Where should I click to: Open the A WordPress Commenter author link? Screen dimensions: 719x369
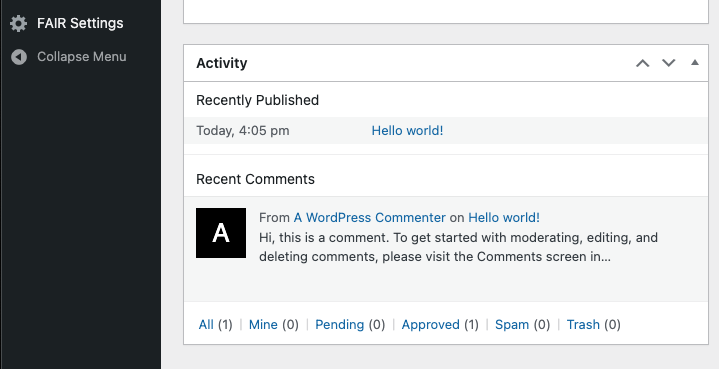coord(370,218)
